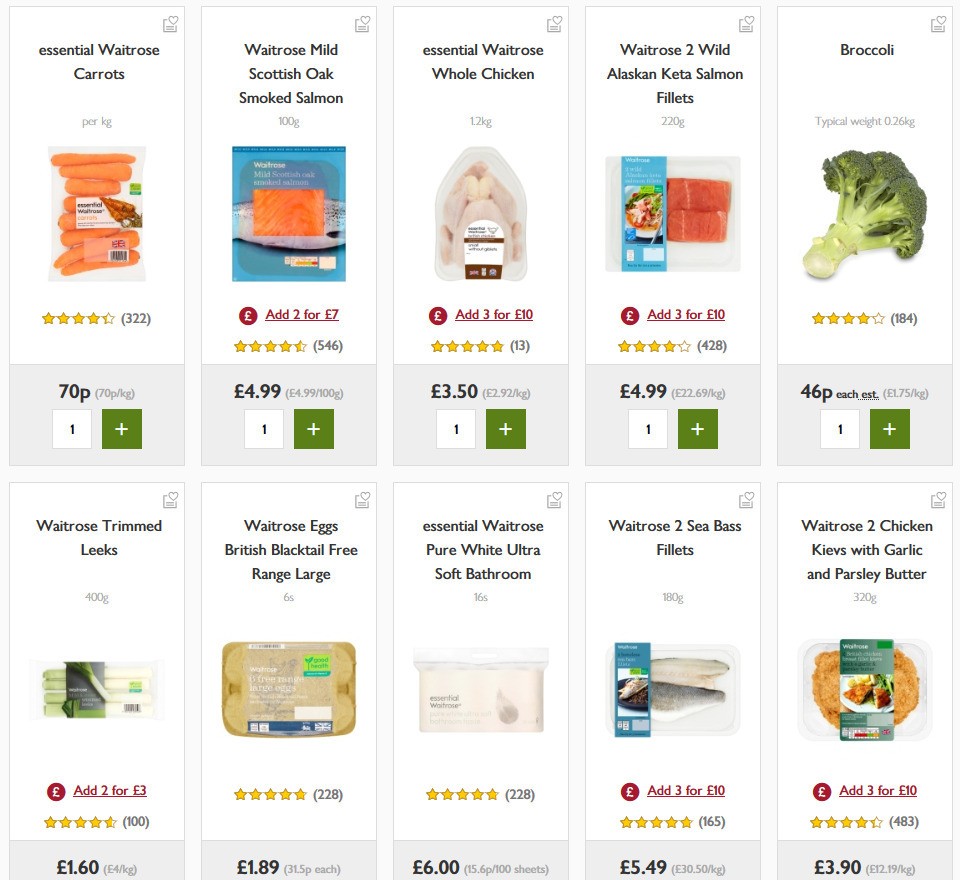The width and height of the screenshot is (960, 880).
Task: Save Waitrose 2 Sea Bass Fillets to list
Action: coord(746,498)
